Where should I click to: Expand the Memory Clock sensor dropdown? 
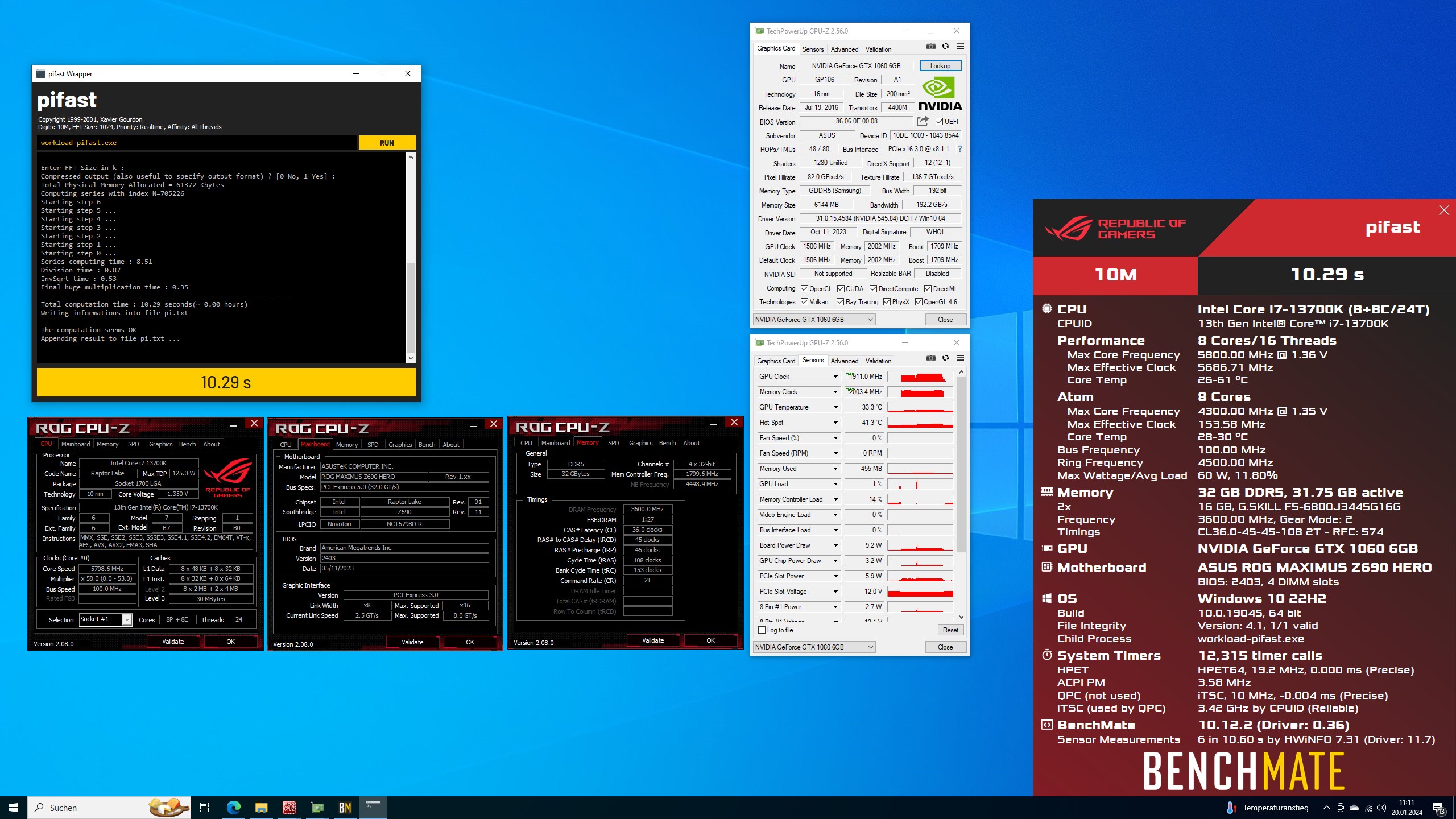pos(835,392)
